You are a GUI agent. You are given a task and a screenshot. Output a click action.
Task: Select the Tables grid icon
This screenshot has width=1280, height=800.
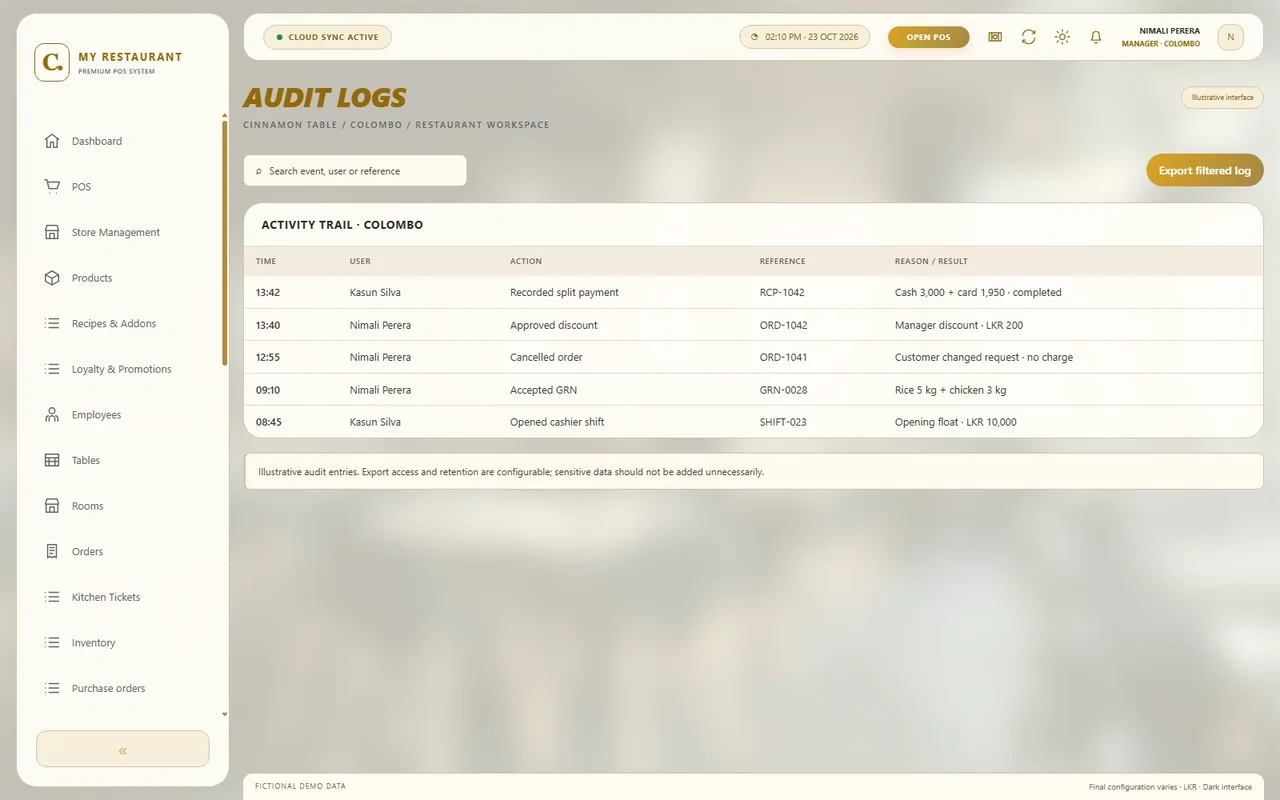[x=52, y=460]
